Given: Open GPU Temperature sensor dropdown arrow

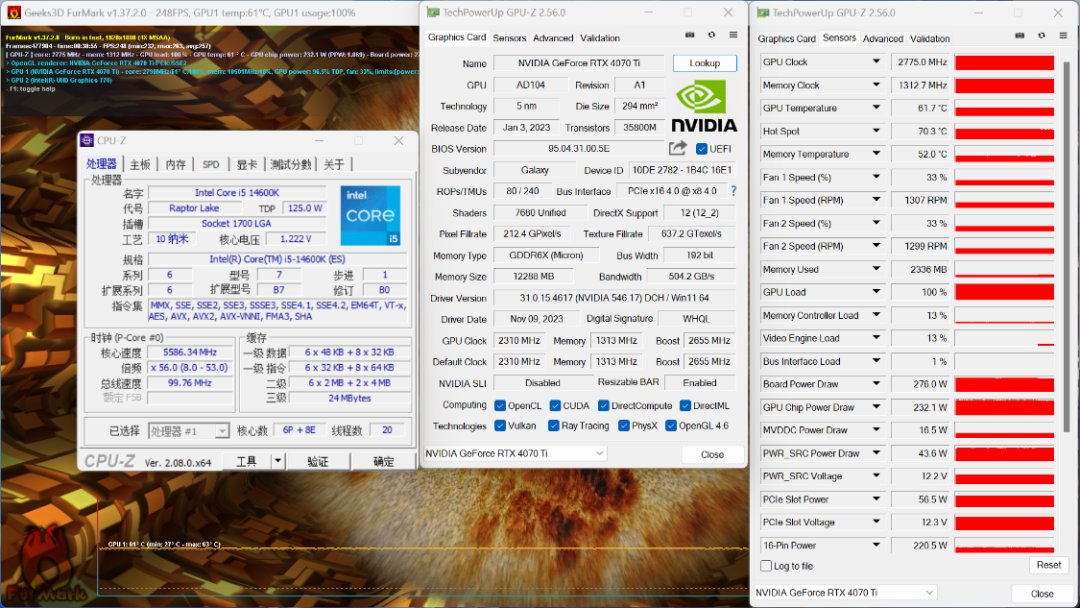Looking at the screenshot, I should click(x=876, y=107).
